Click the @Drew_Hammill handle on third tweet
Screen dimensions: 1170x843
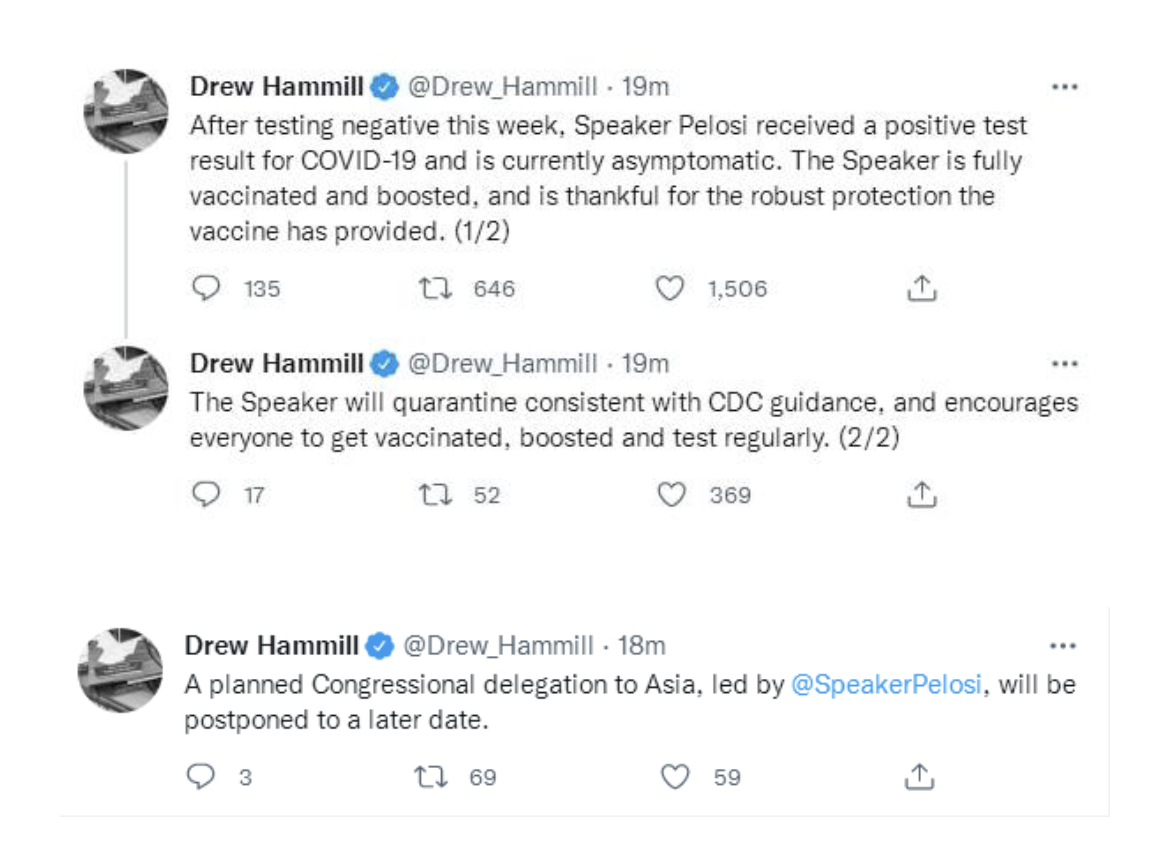(498, 646)
